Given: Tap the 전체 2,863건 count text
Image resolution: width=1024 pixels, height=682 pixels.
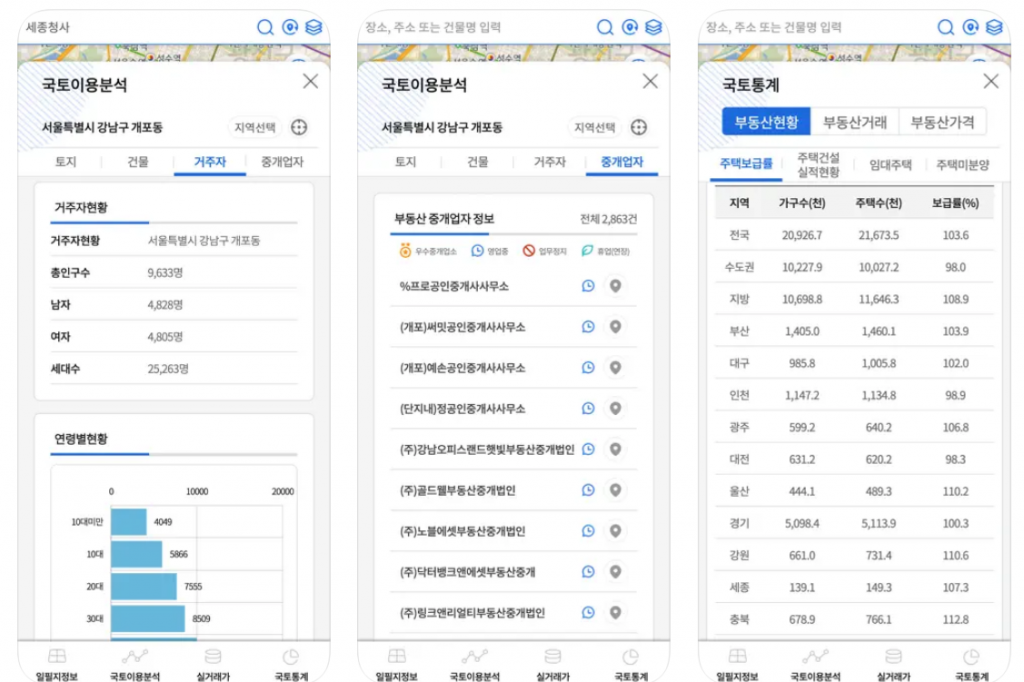Looking at the screenshot, I should tap(609, 219).
